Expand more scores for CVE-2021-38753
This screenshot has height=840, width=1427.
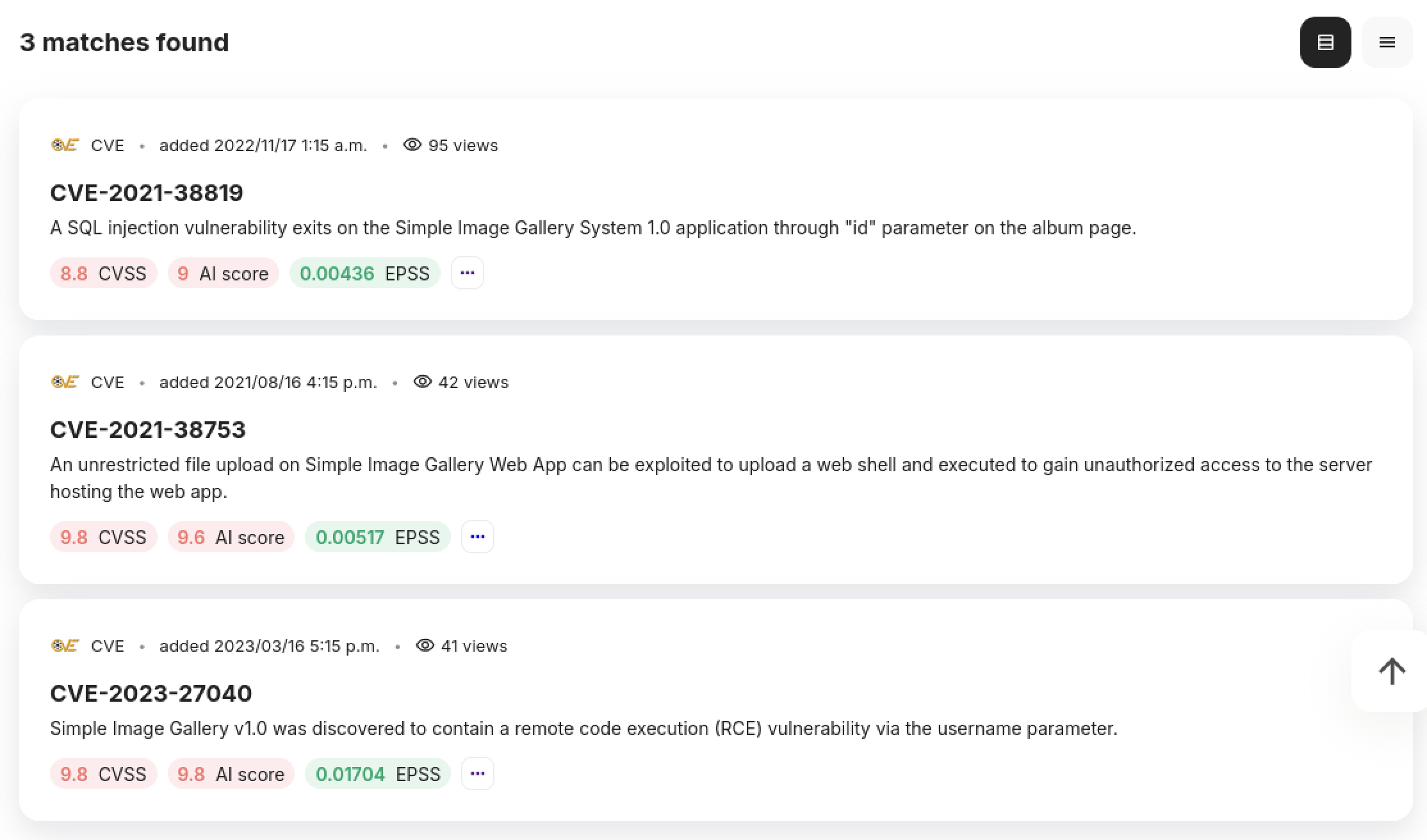pos(477,537)
